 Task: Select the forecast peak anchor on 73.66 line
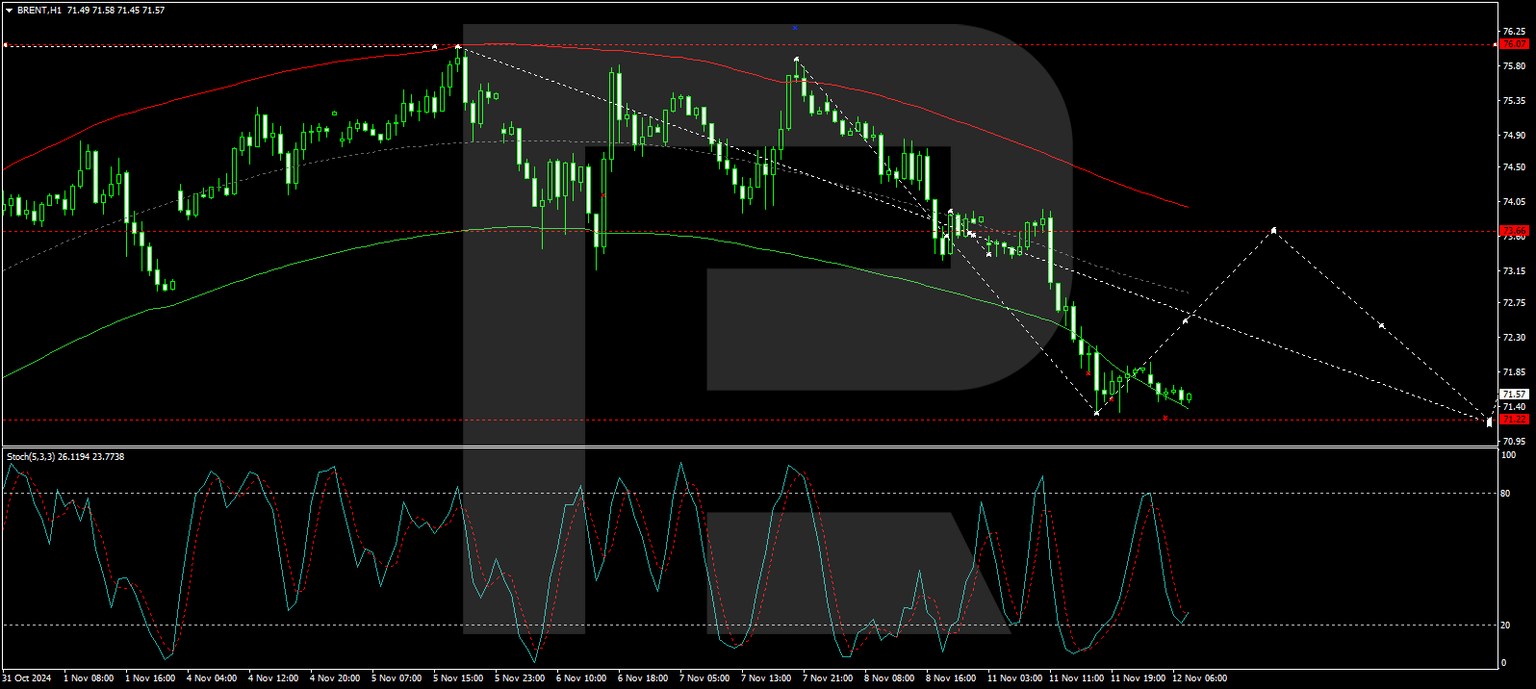pos(1274,230)
